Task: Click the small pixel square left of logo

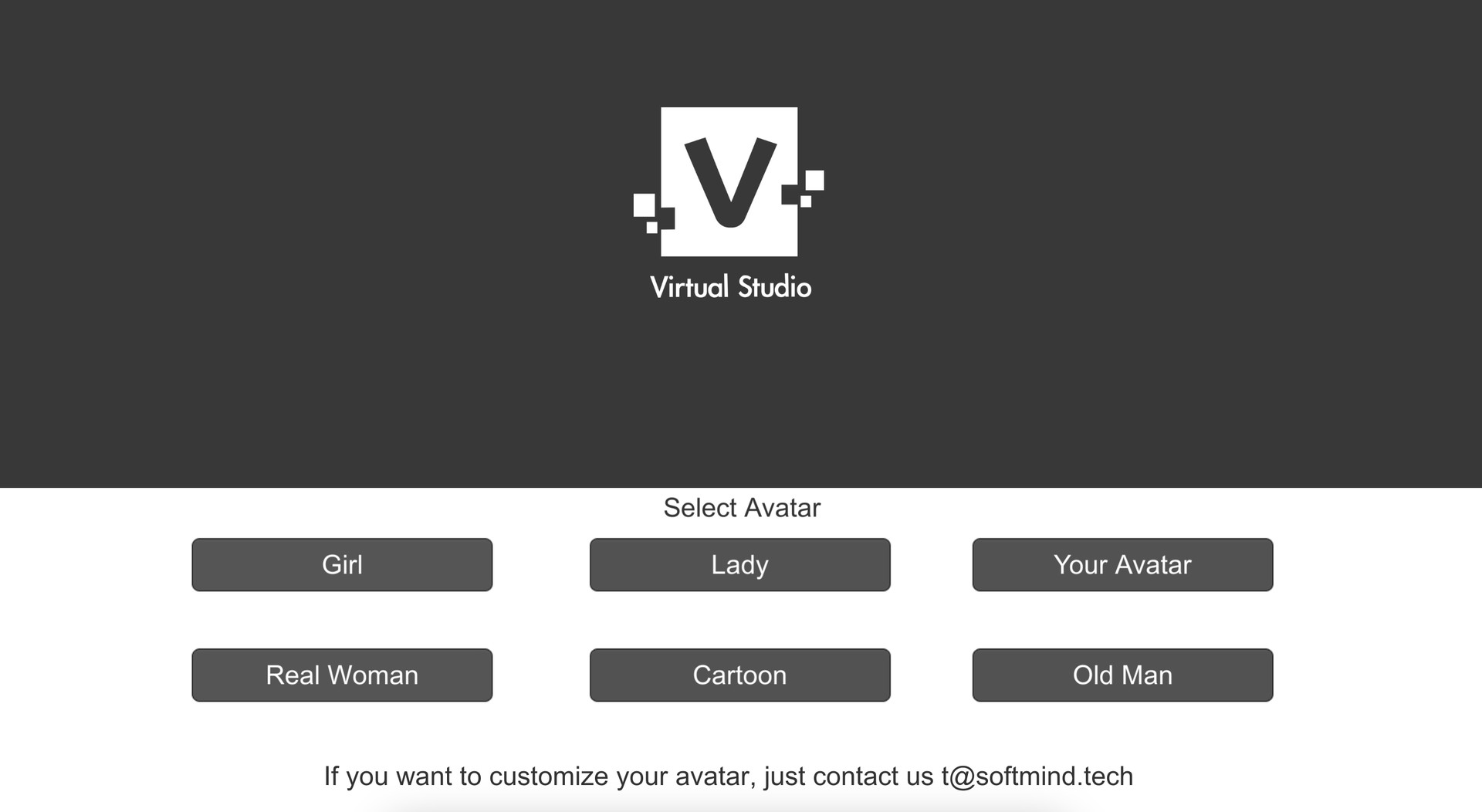Action: click(652, 228)
